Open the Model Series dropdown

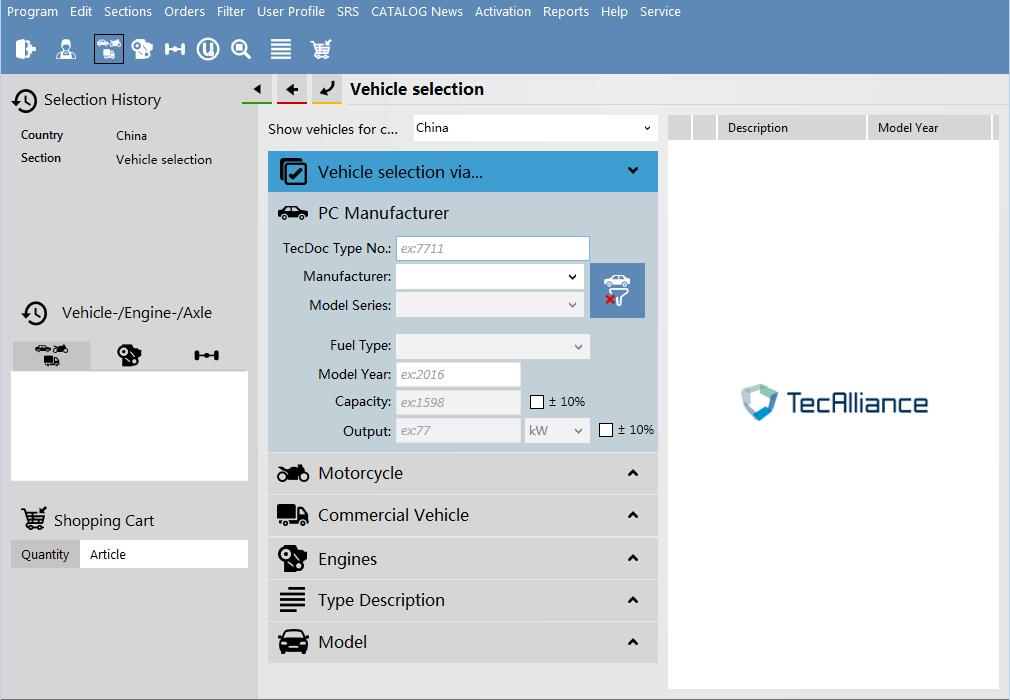tap(490, 305)
